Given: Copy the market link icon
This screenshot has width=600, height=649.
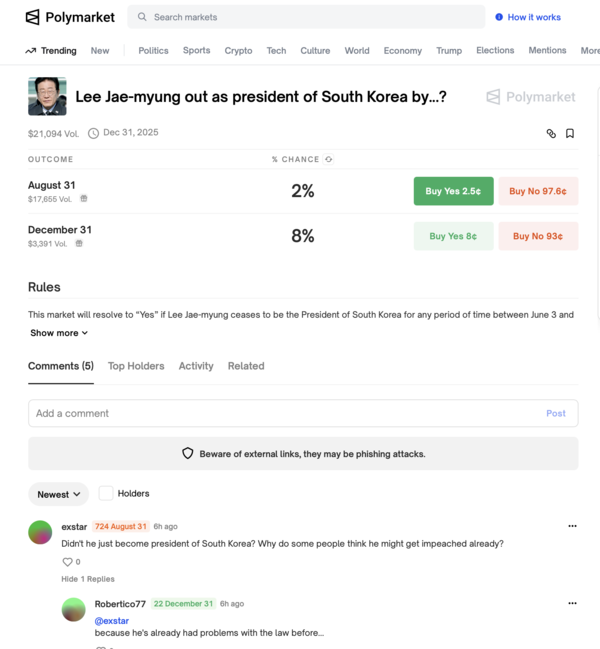Looking at the screenshot, I should click(x=551, y=133).
